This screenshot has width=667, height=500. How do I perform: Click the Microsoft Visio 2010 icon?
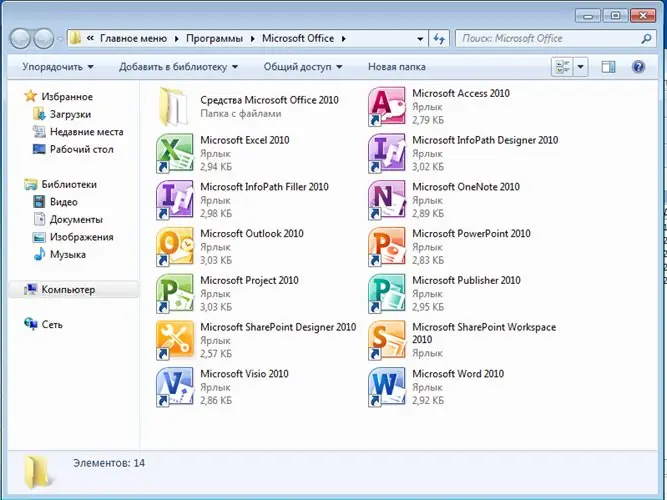point(175,387)
